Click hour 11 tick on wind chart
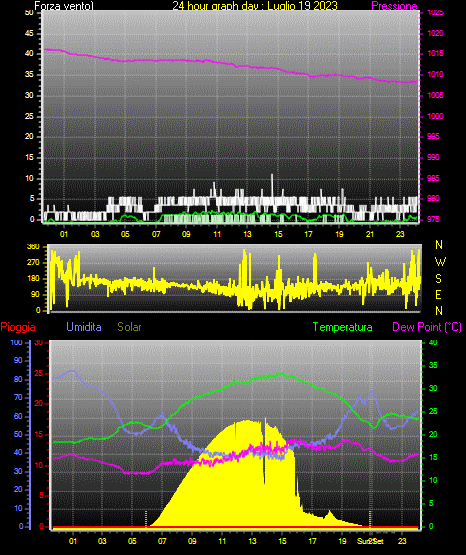Viewport: 466px width, 555px height. 217,234
